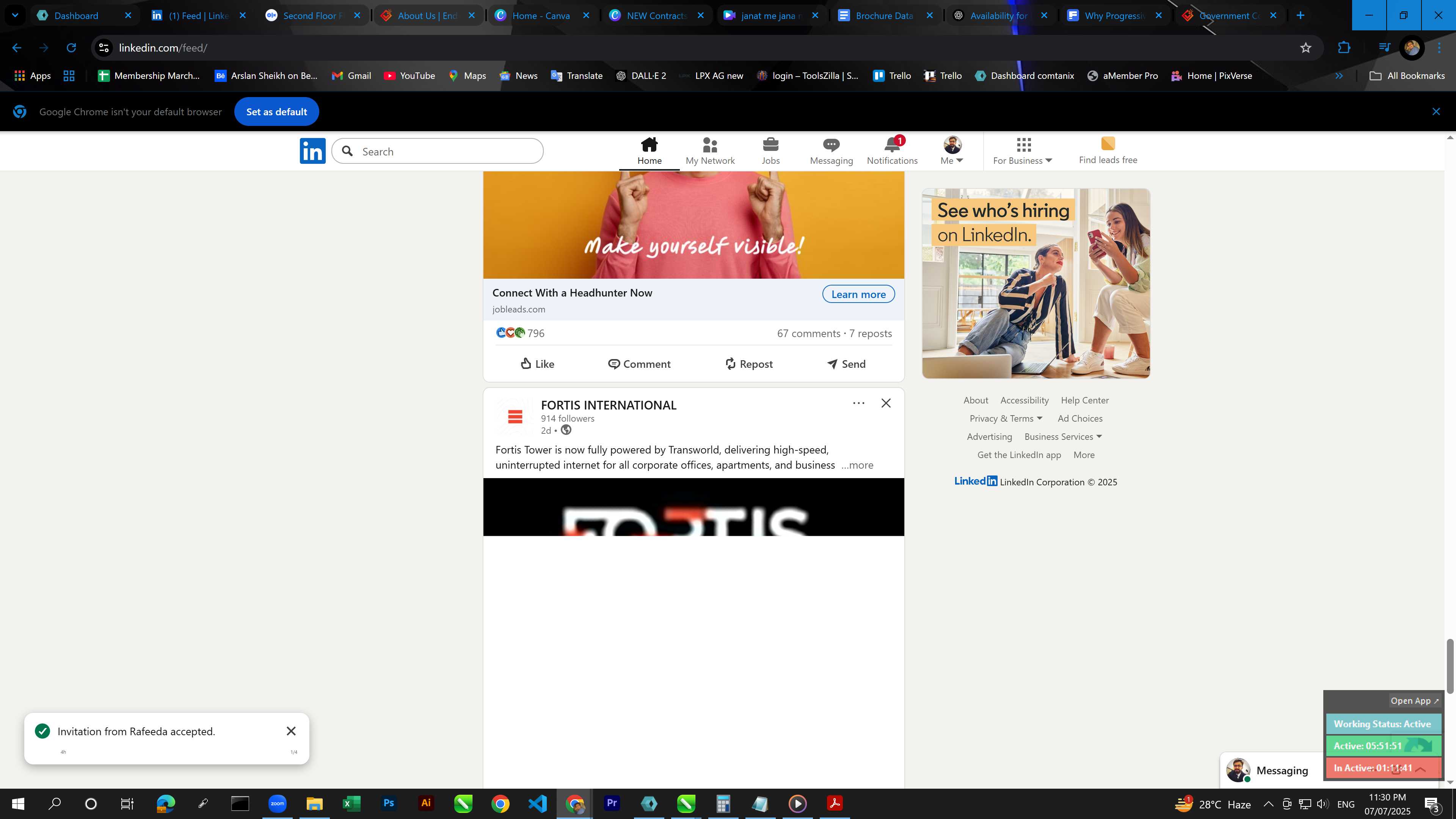1456x819 pixels.
Task: Switch to NEW Contracts tab
Action: [656, 16]
